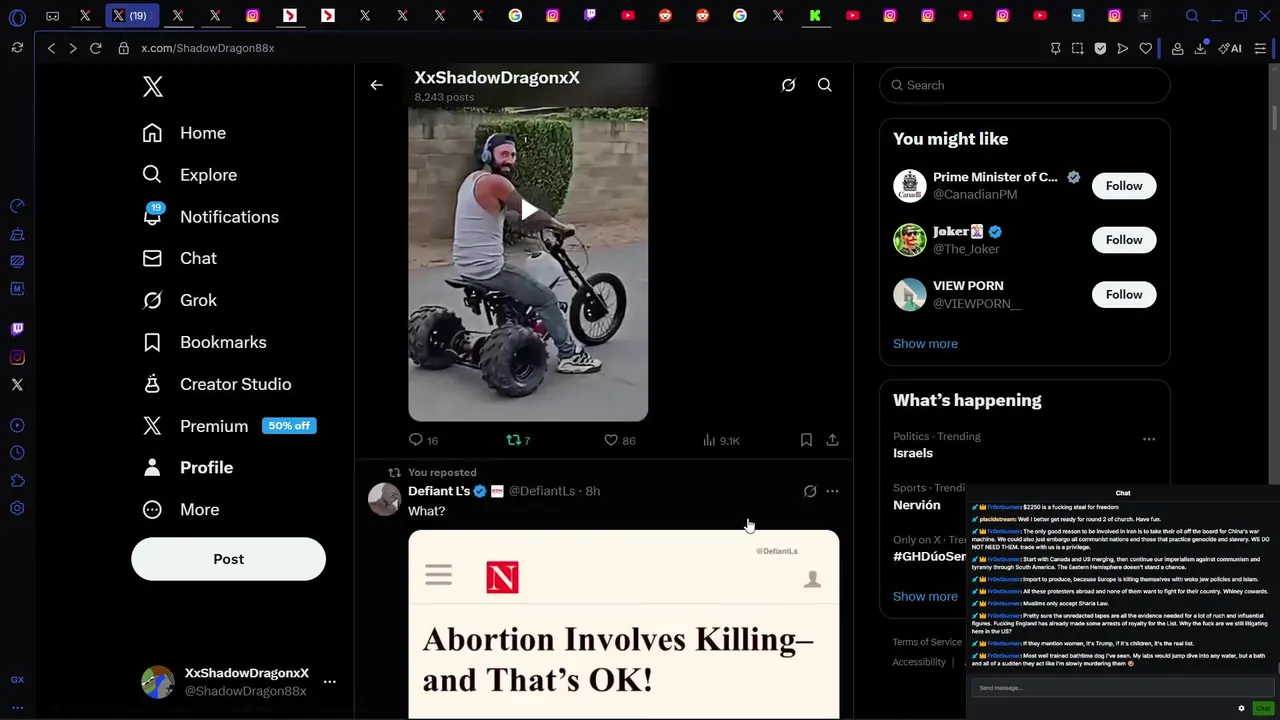Click Grok icon on the Defiant L's post
Viewport: 1280px width, 720px height.
coord(810,491)
